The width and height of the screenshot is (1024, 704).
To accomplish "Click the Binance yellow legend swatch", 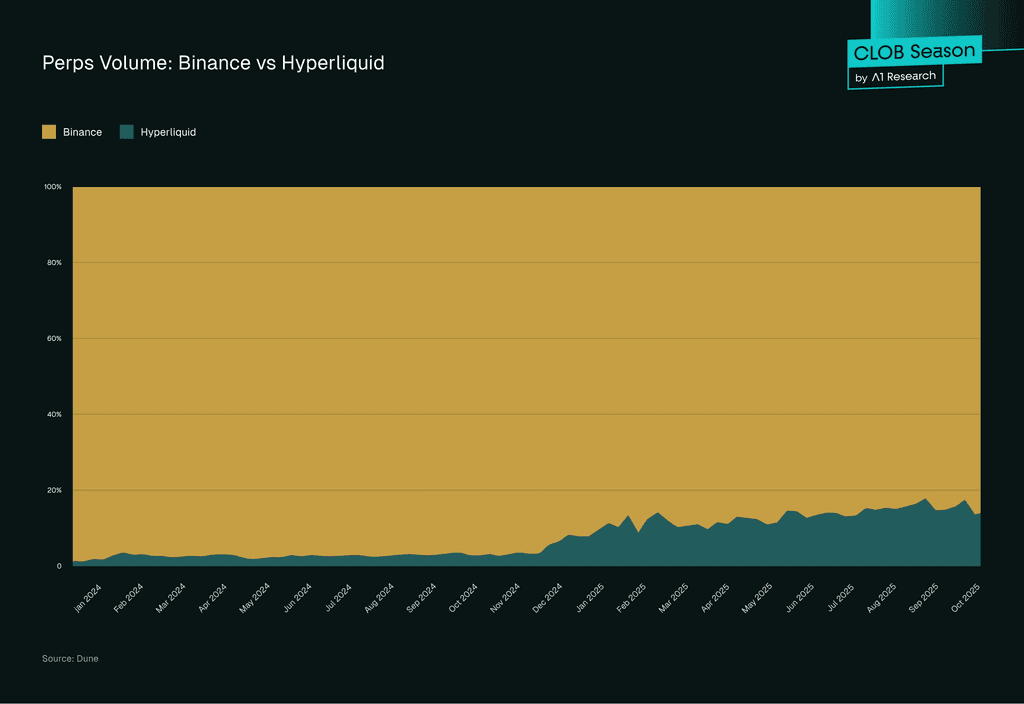I will (x=49, y=132).
